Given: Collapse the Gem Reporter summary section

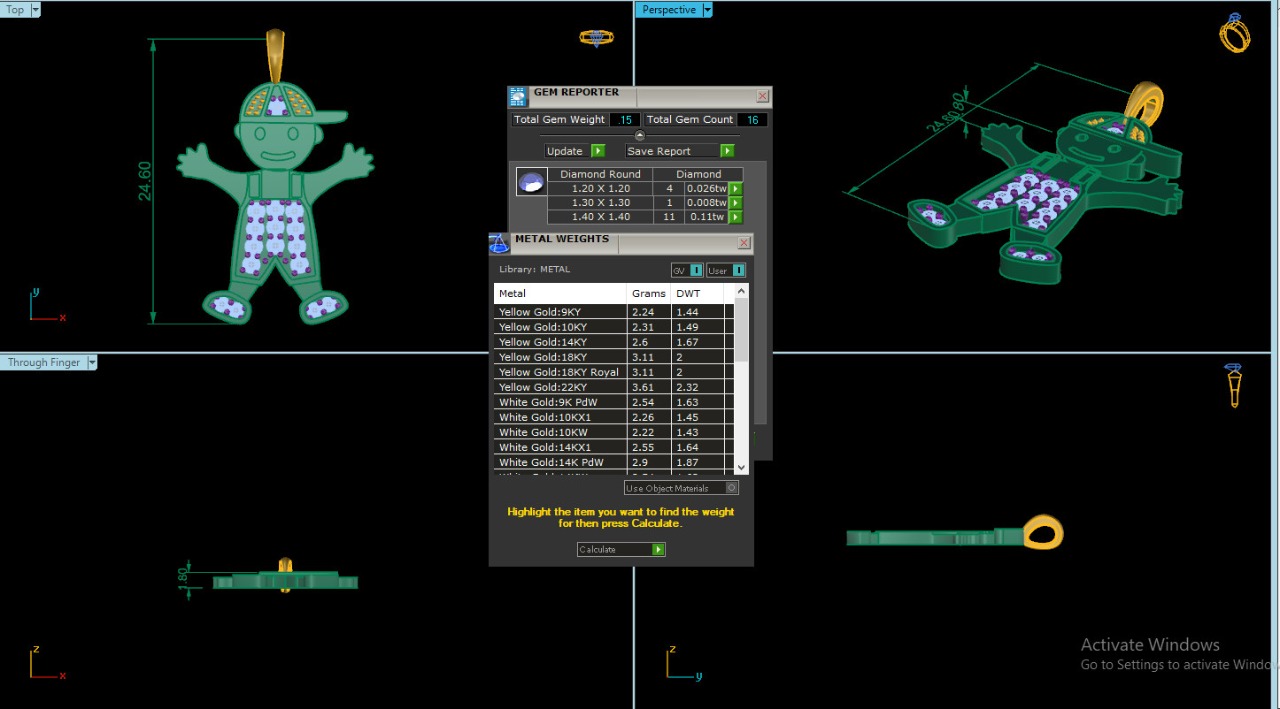Looking at the screenshot, I should tap(640, 135).
